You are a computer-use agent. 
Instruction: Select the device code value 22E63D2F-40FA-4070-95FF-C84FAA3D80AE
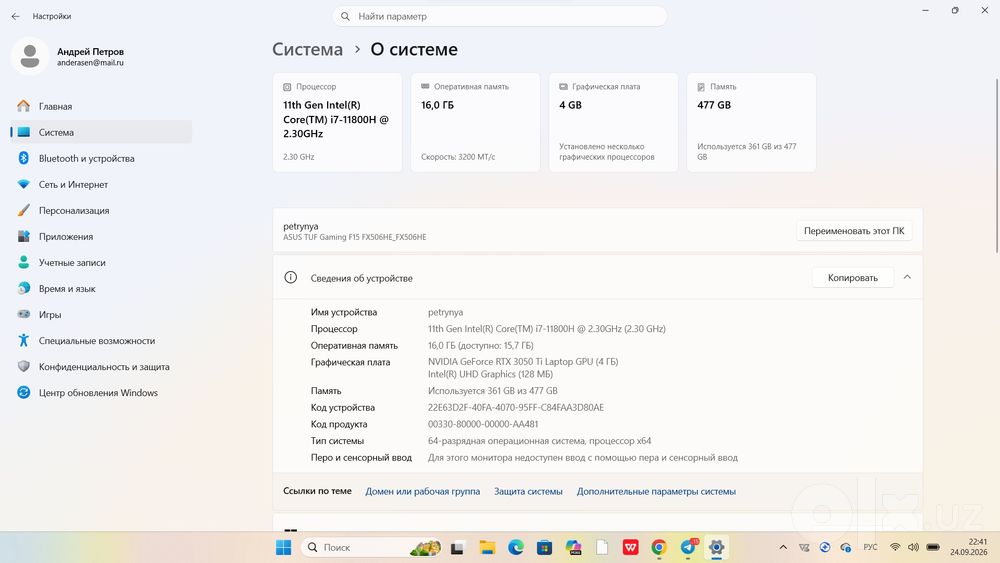pos(515,407)
